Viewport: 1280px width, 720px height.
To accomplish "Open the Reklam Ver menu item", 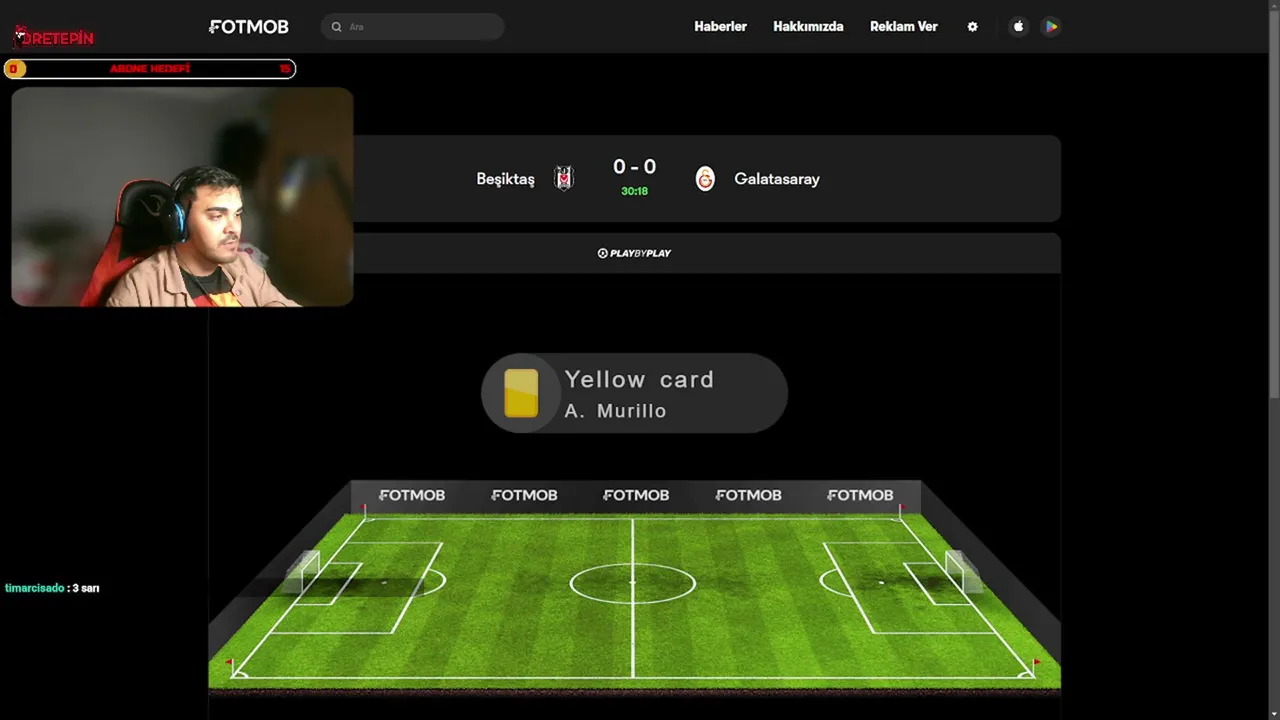I will (903, 27).
